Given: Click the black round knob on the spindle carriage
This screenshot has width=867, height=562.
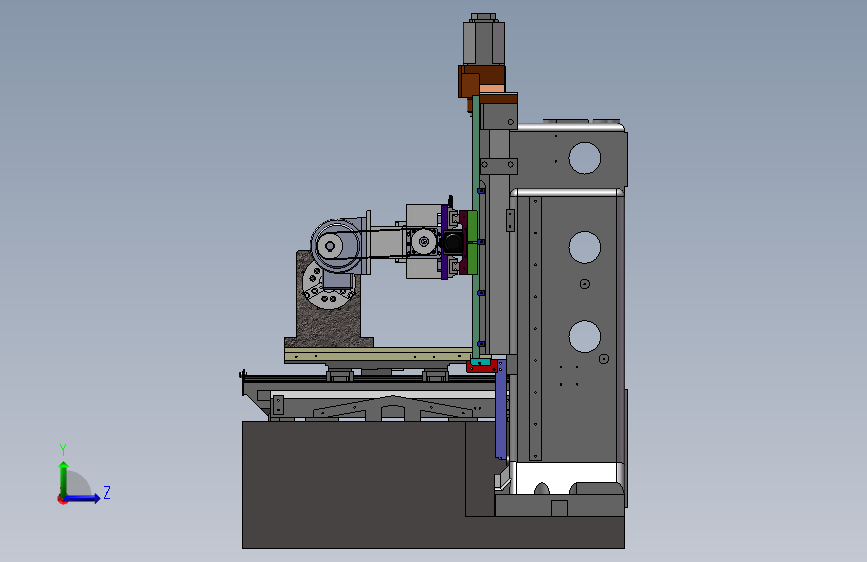Looking at the screenshot, I should tap(453, 242).
